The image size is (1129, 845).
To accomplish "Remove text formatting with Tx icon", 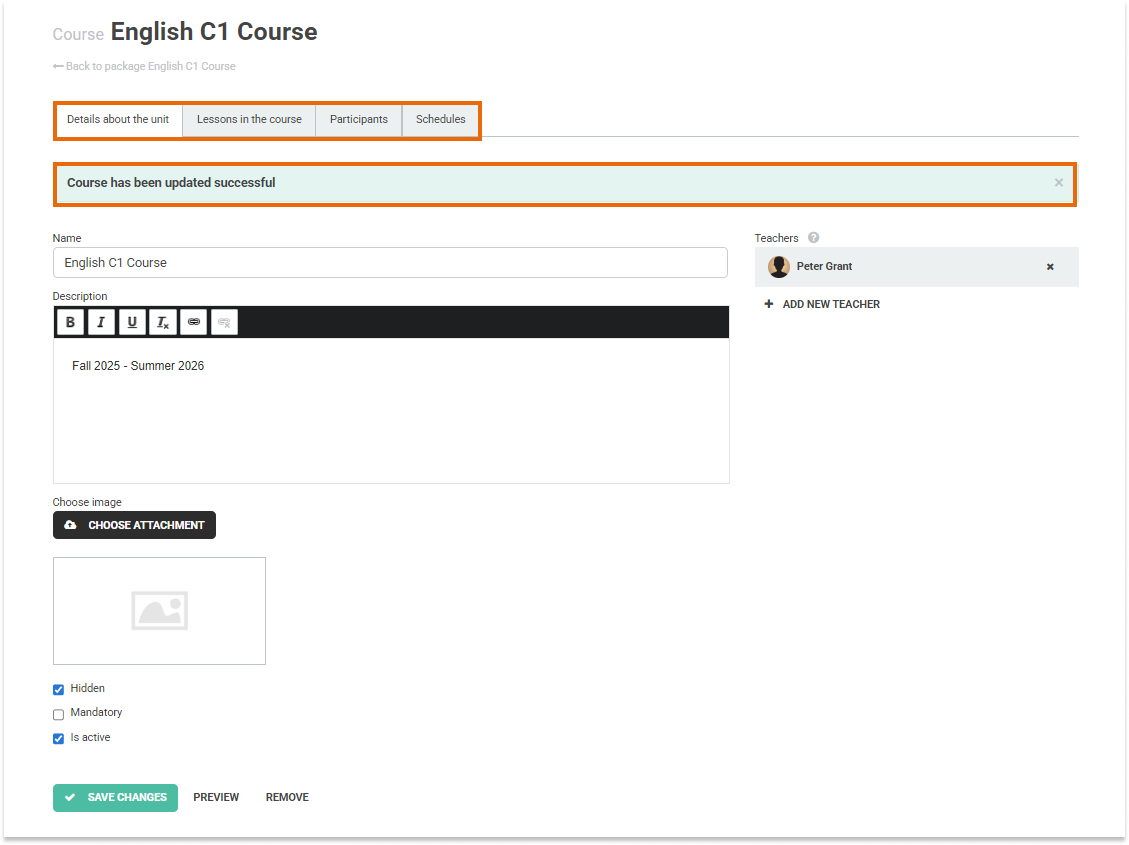I will tap(163, 322).
